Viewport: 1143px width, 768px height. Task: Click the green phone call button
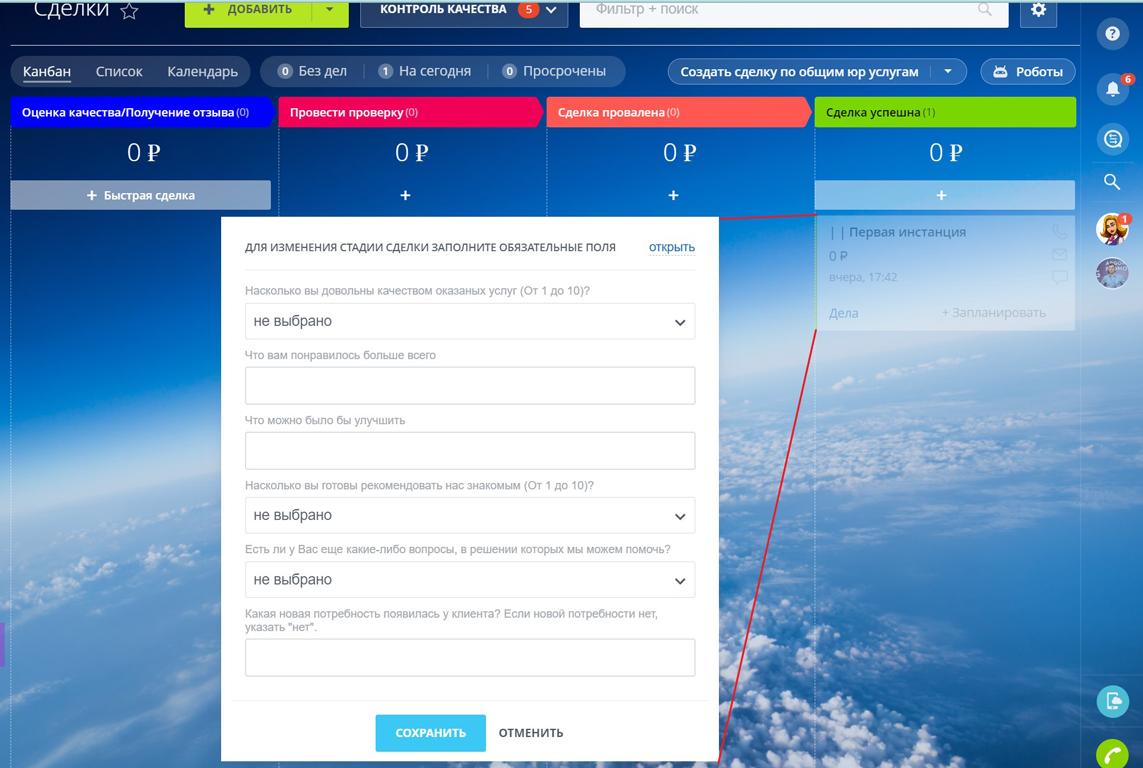1112,754
